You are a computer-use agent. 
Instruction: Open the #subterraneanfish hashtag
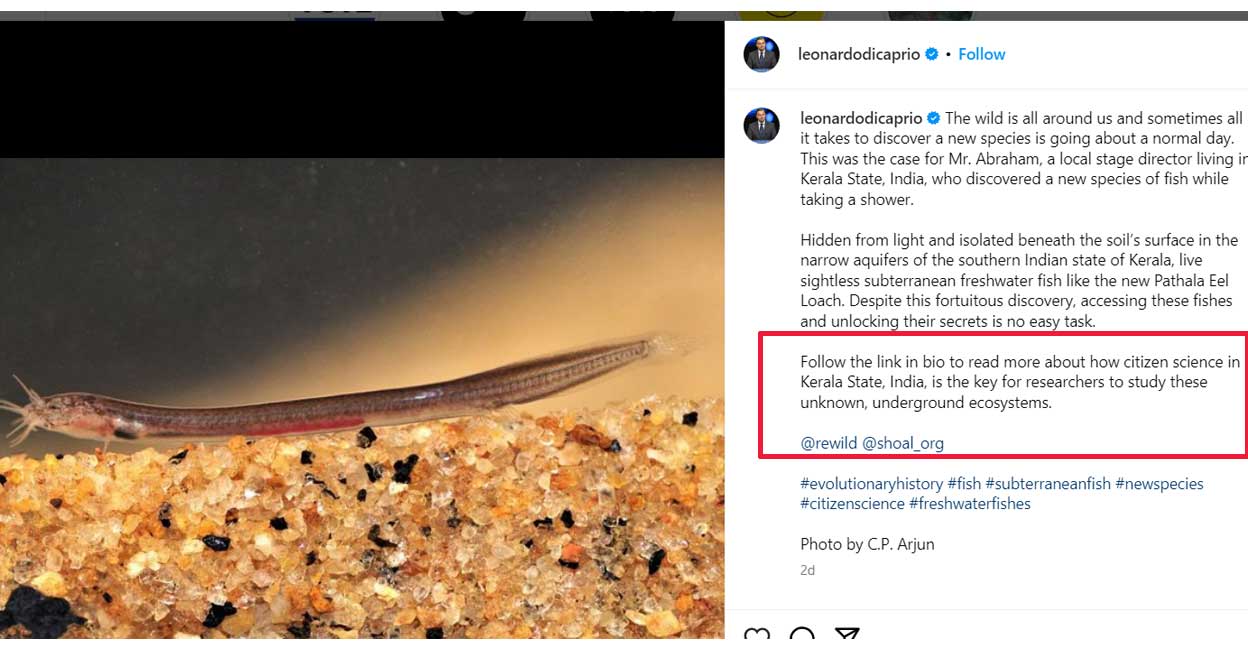point(1048,484)
